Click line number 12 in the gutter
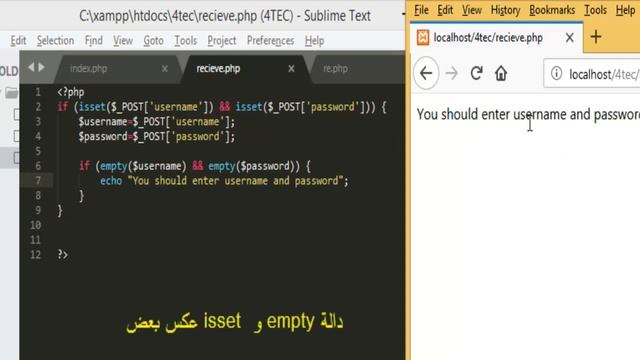 (x=36, y=254)
